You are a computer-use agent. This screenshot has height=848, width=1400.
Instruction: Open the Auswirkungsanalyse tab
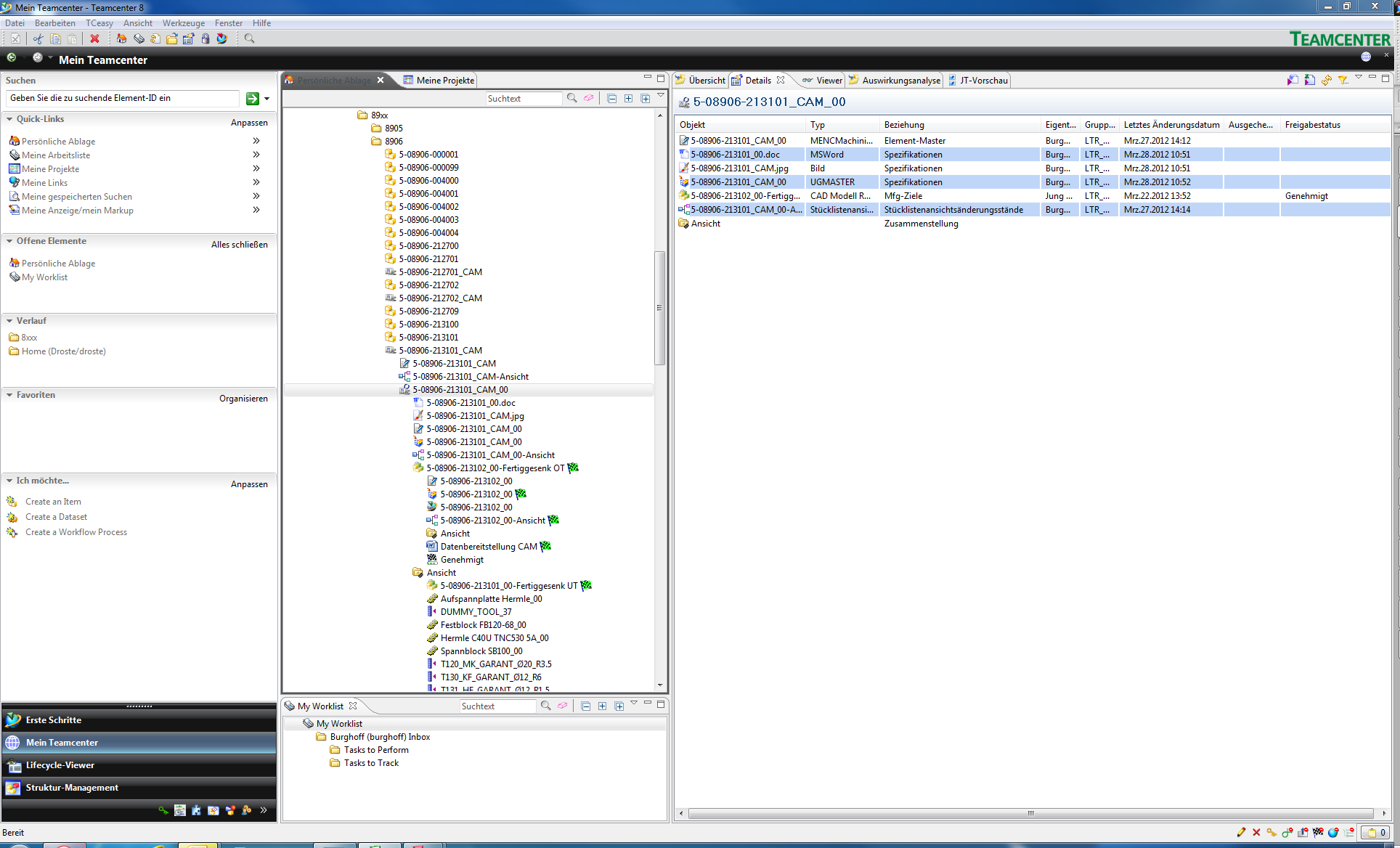[x=895, y=81]
